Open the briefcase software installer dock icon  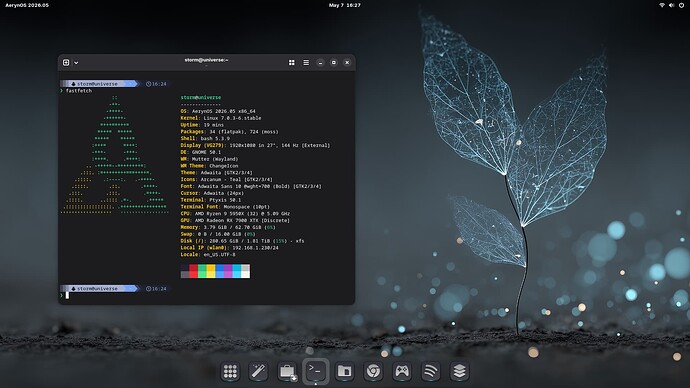tap(287, 372)
